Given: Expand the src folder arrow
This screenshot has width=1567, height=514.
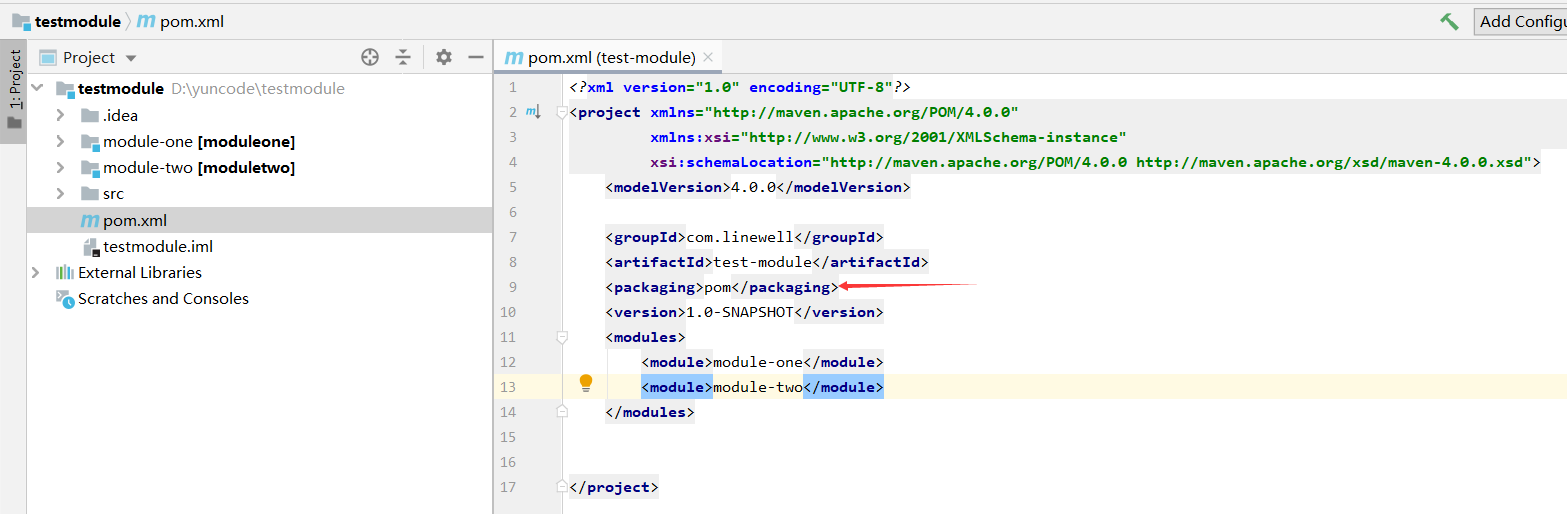Looking at the screenshot, I should [60, 193].
